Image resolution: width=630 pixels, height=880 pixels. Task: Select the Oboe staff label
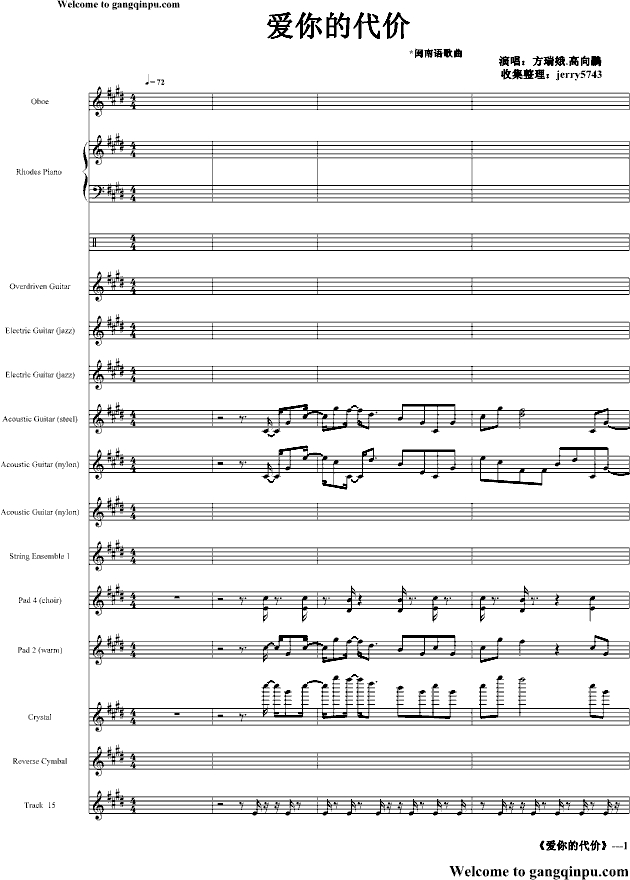[40, 102]
